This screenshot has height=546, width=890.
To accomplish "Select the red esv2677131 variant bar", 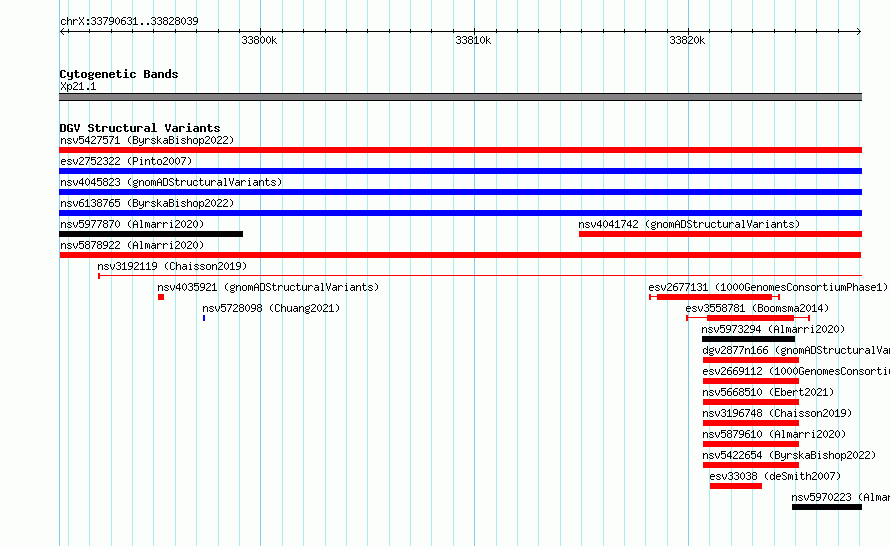I will point(715,297).
